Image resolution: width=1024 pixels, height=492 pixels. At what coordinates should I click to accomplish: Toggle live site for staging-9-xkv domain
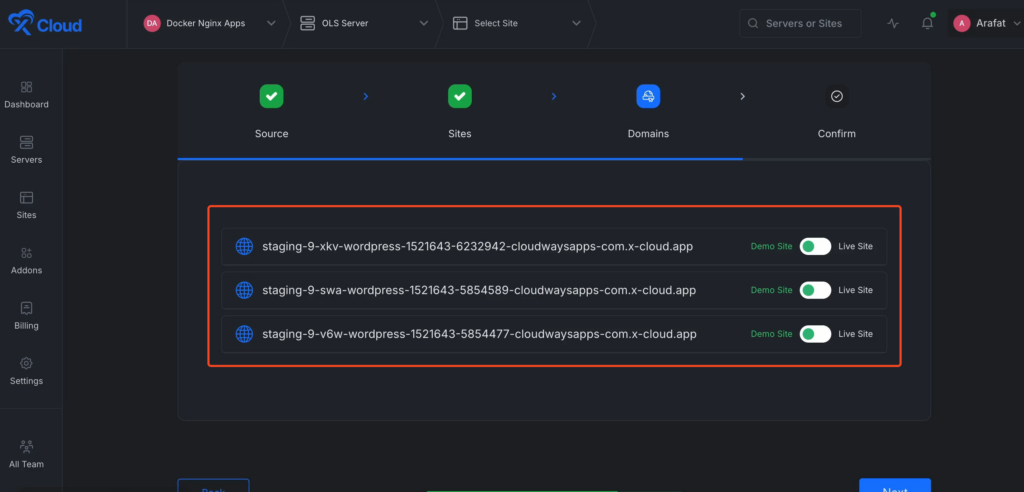pyautogui.click(x=815, y=246)
